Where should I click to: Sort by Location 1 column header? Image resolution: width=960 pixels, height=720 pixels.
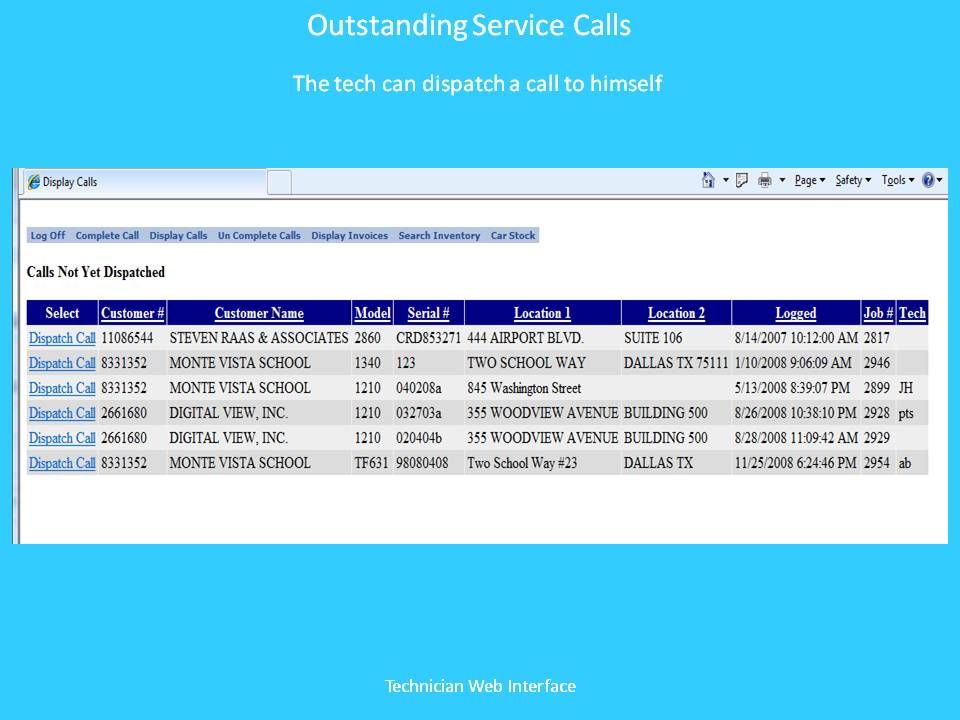[x=542, y=313]
